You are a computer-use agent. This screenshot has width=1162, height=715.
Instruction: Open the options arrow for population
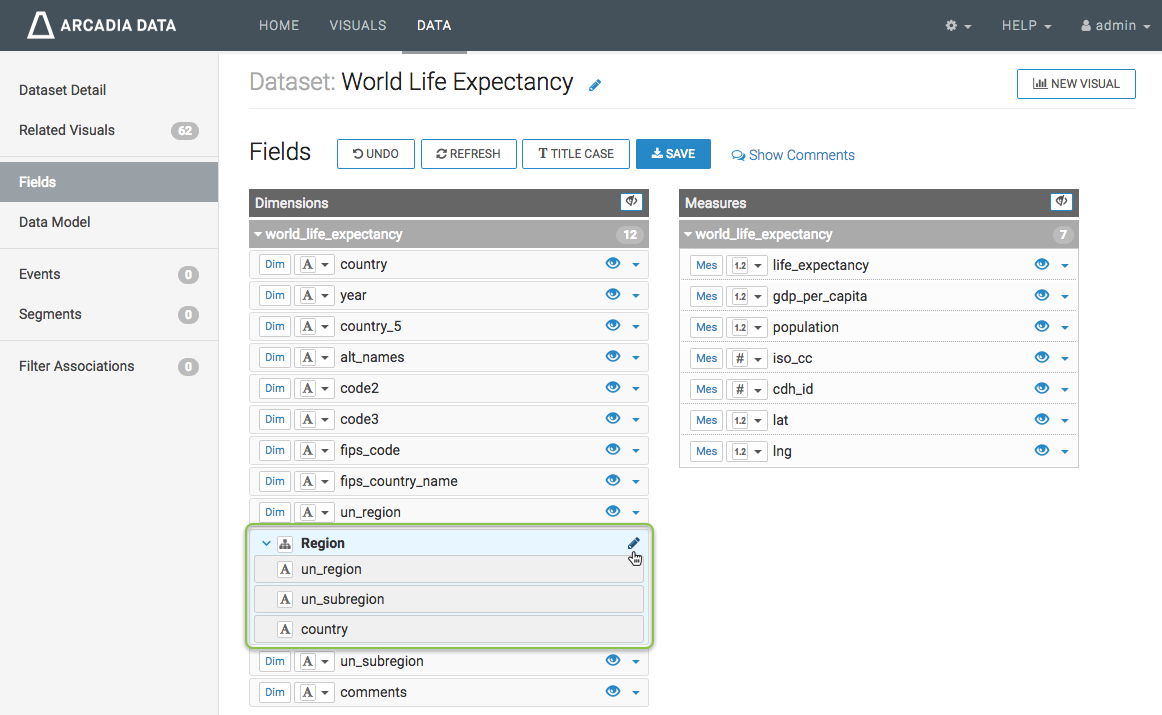point(1064,328)
